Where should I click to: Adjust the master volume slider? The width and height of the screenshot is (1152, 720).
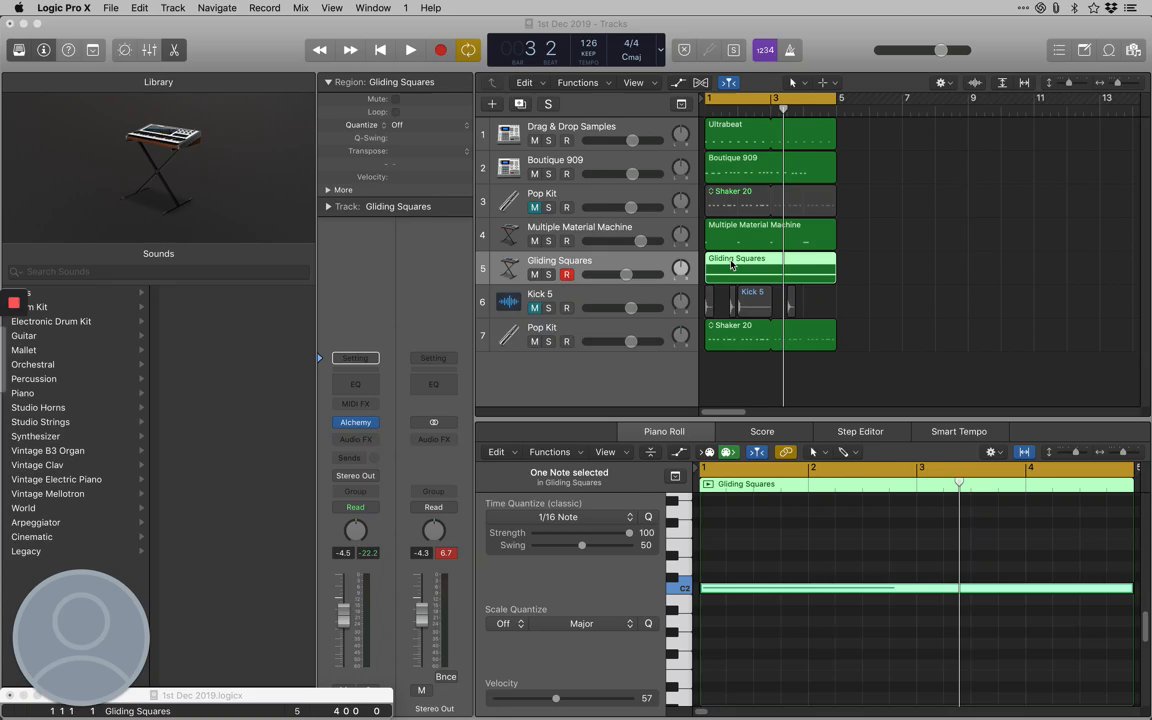pos(940,50)
